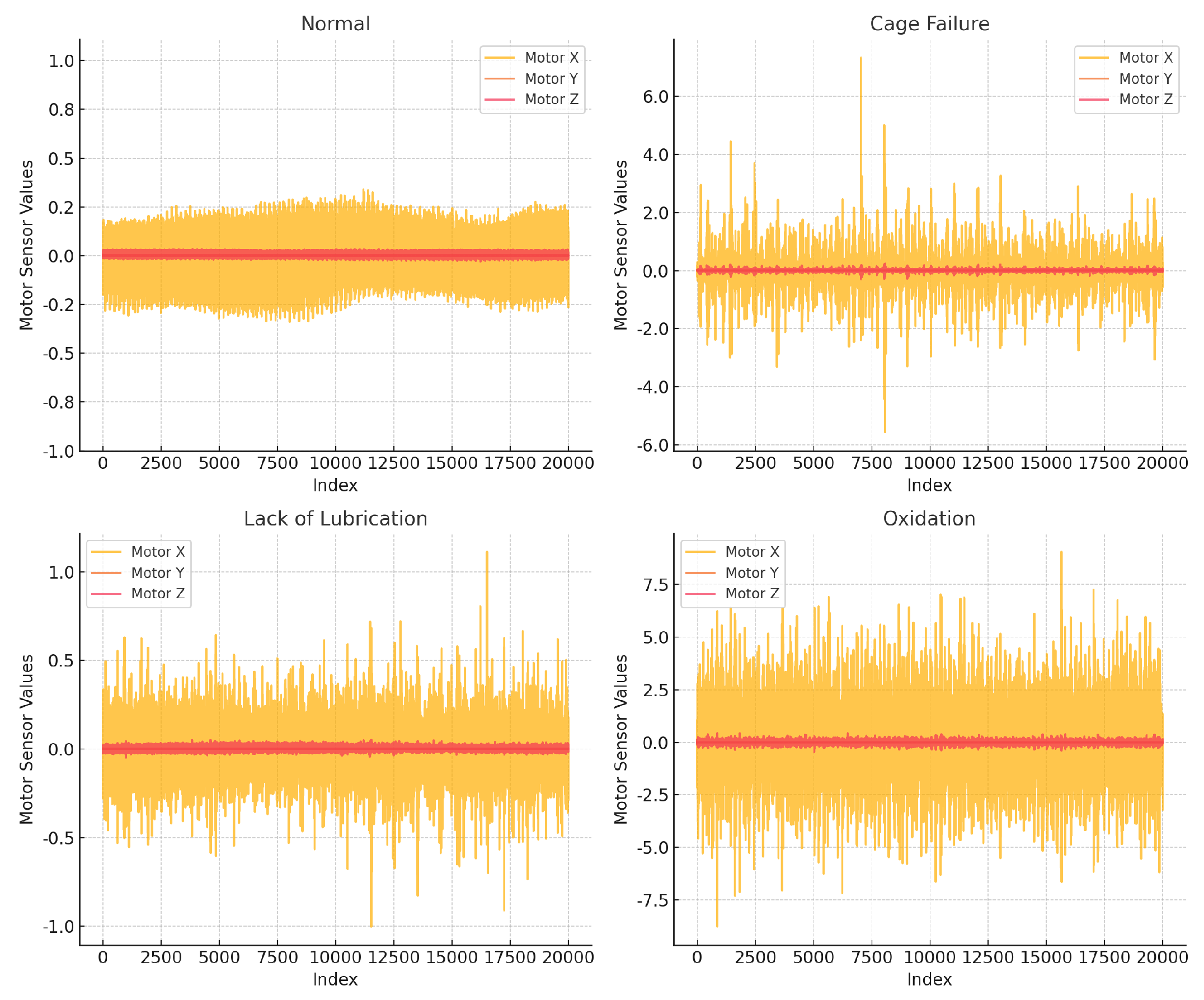Viewport: 1204px width, 1000px height.
Task: Click Index axis label under Normal plot
Action: click(335, 486)
